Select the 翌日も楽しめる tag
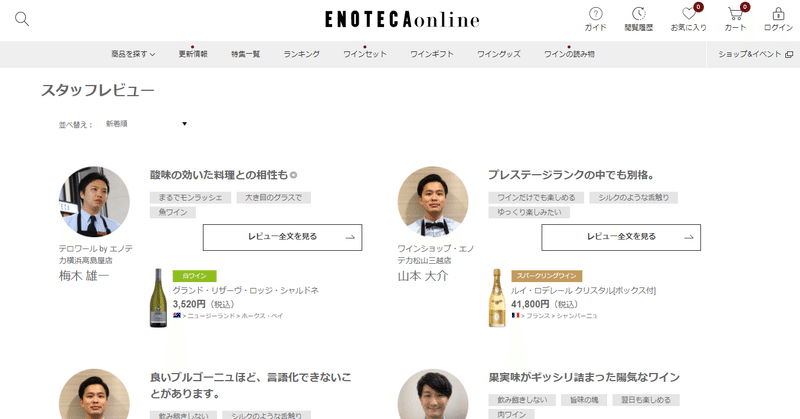The height and width of the screenshot is (419, 800). click(x=646, y=400)
